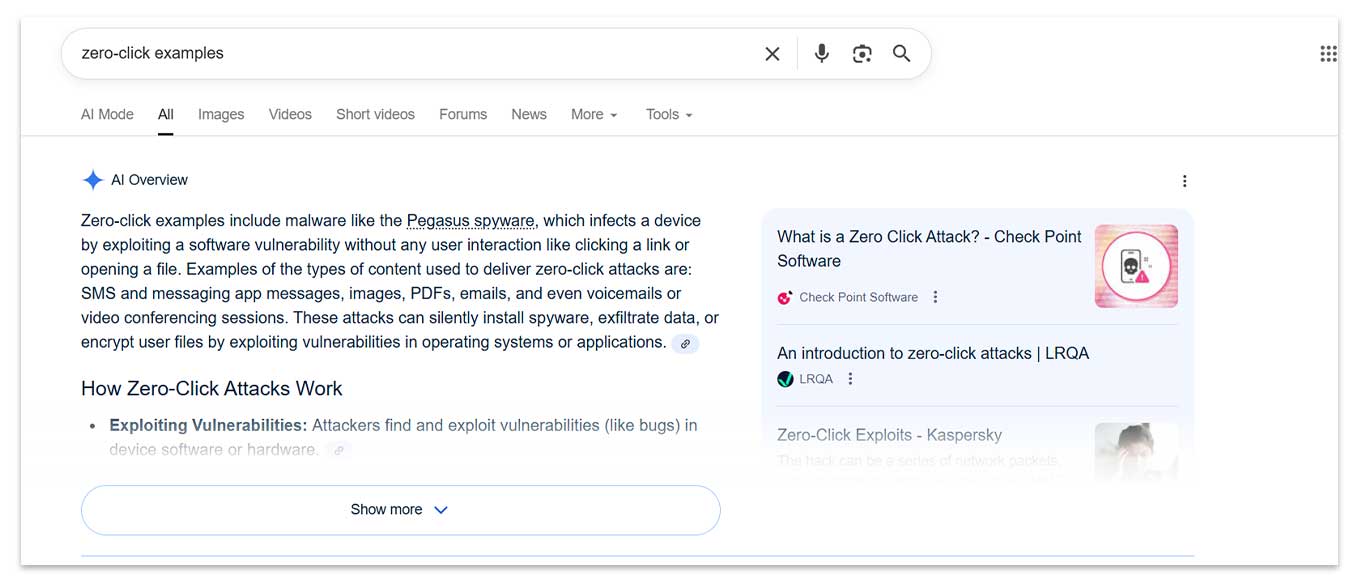Screen dimensions: 1358x581
Task: Open the Tools dropdown
Action: 668,115
